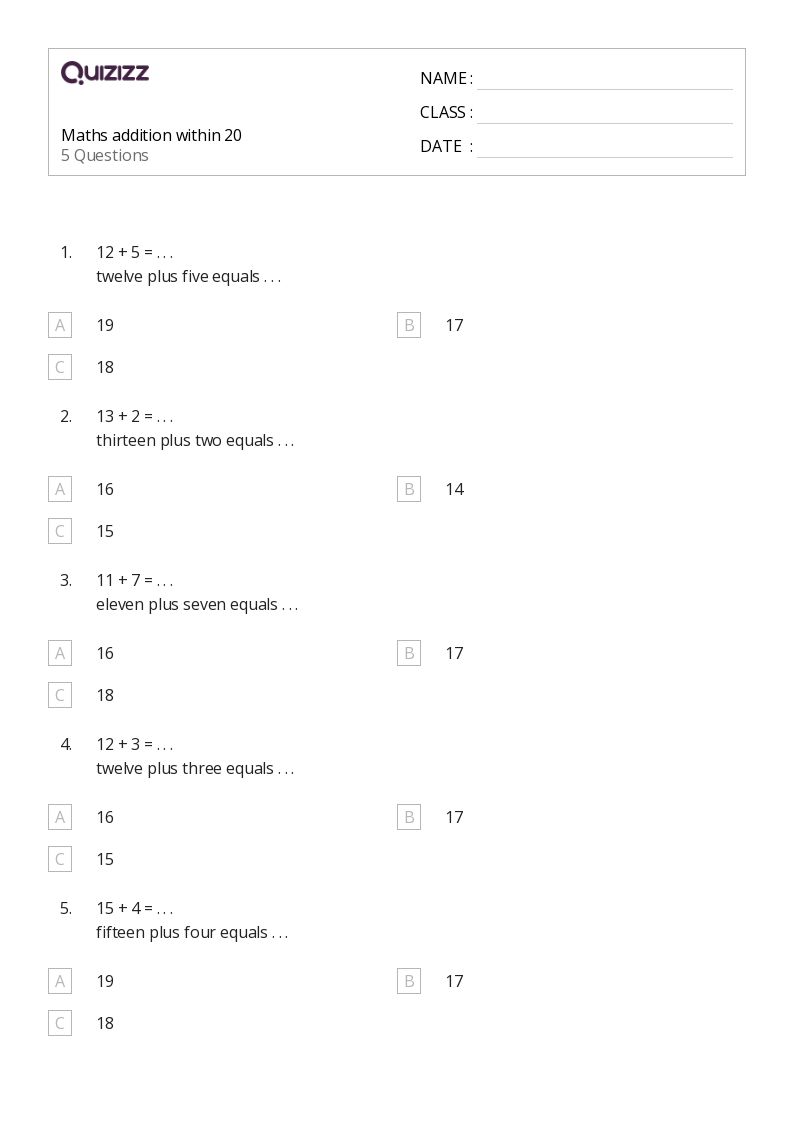Check answer box A for question 1
The width and height of the screenshot is (794, 1123).
point(60,325)
